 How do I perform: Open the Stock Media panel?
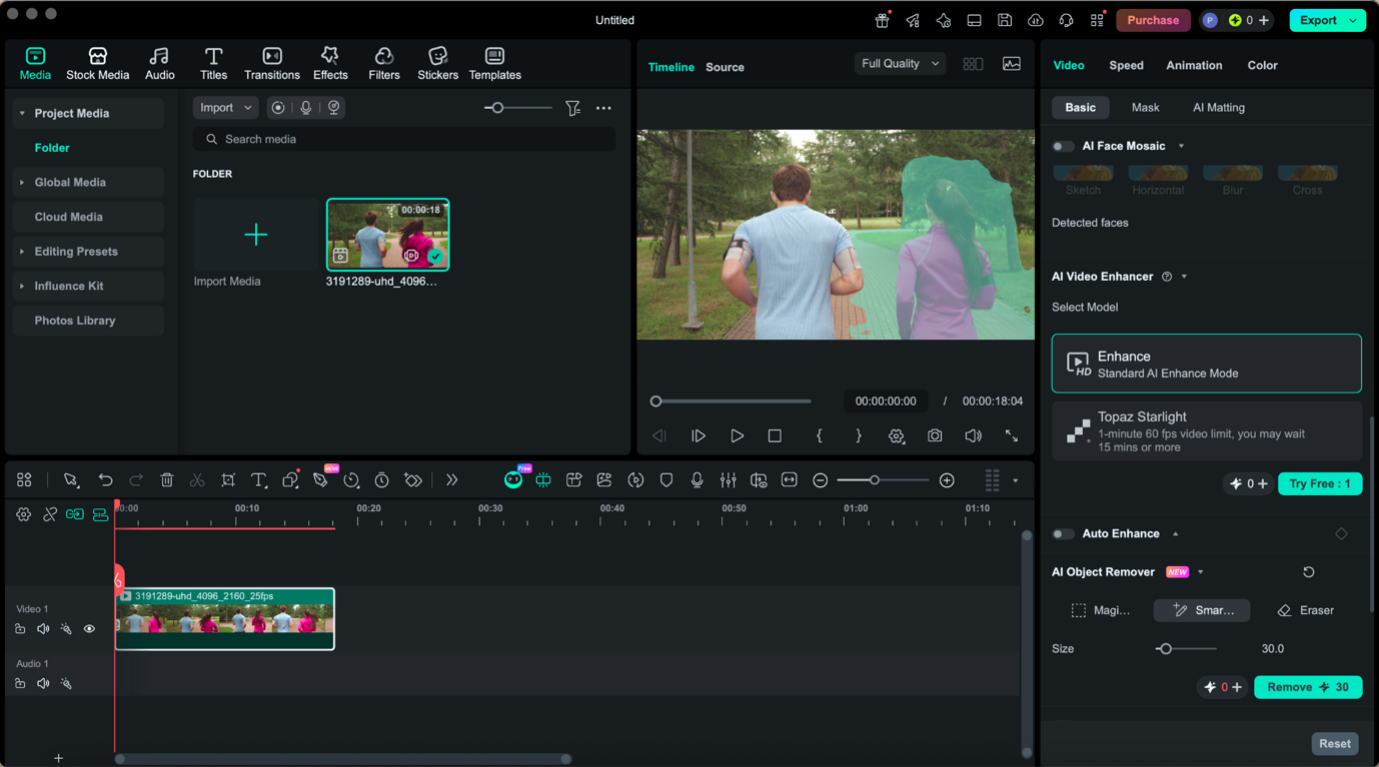[97, 62]
